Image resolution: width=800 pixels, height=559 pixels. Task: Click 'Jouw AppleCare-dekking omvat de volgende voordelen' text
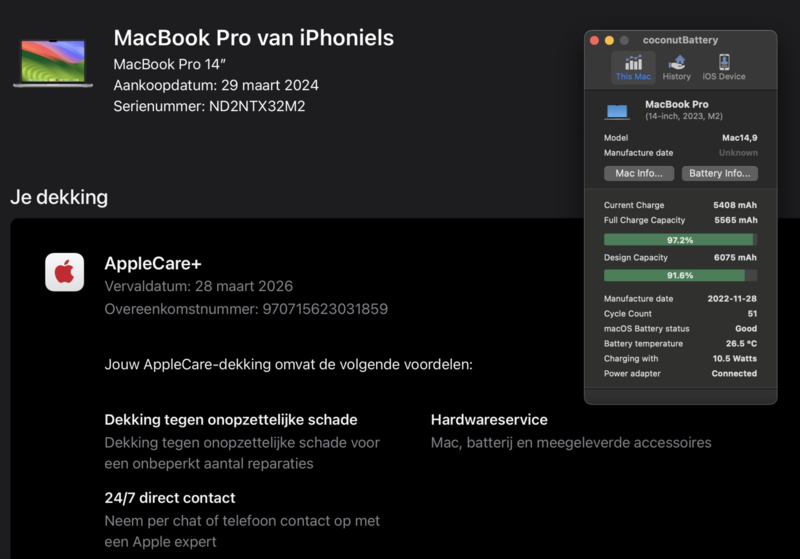click(289, 365)
